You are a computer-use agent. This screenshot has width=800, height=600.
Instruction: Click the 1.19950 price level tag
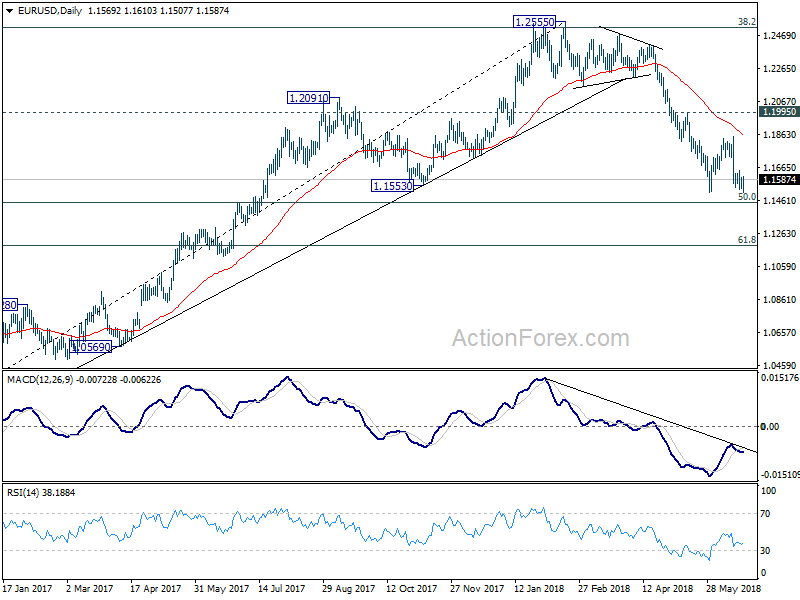click(x=779, y=112)
